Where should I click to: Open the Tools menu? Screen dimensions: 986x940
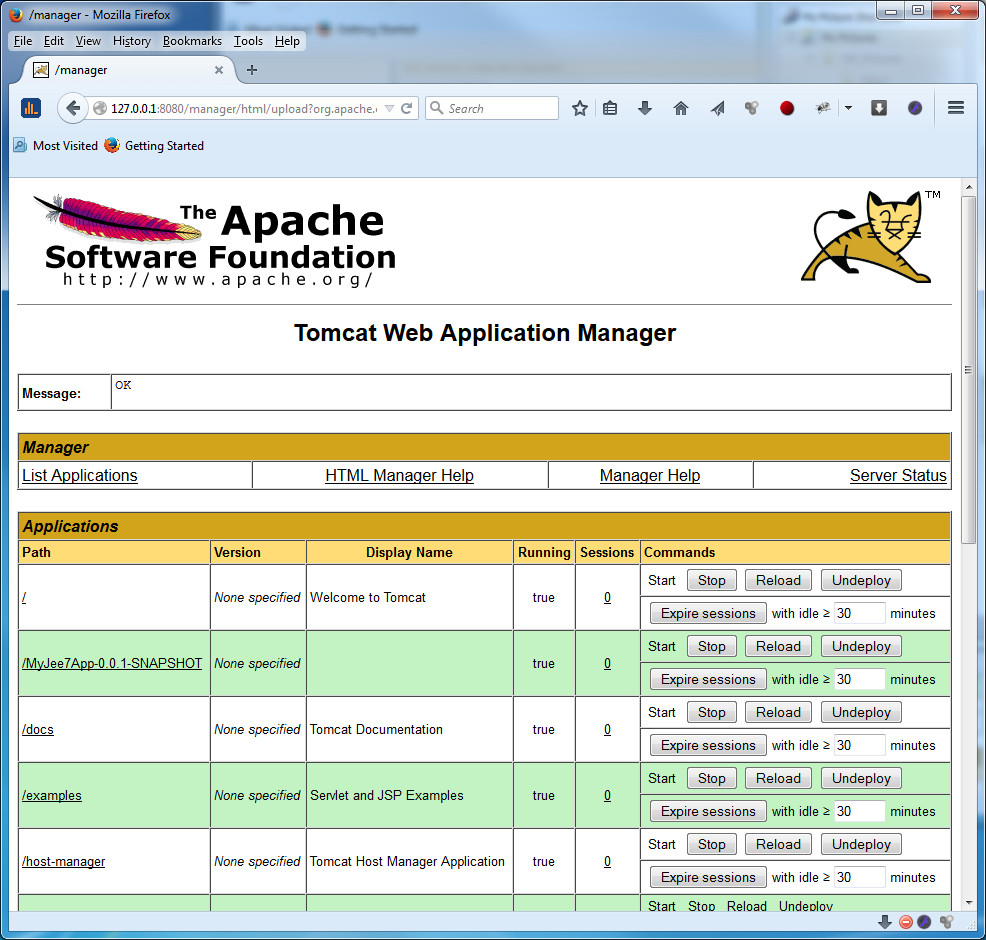pos(248,41)
